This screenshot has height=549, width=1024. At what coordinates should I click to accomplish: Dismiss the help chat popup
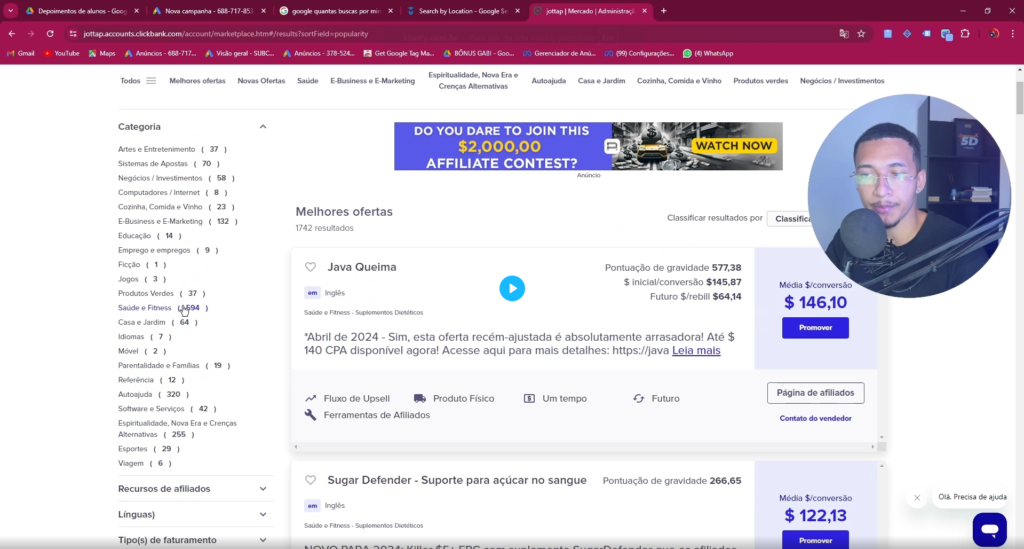(x=917, y=497)
